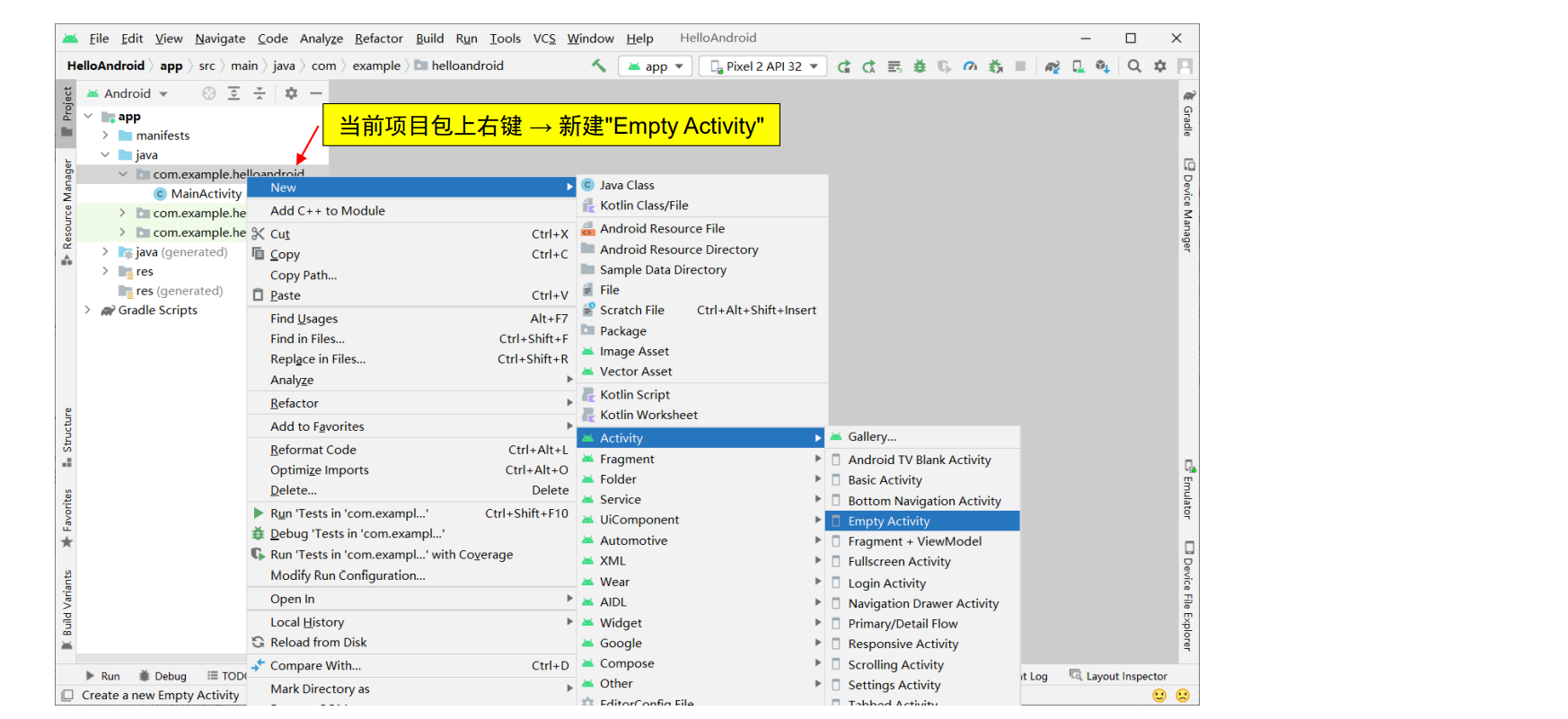The height and width of the screenshot is (719, 1568).
Task: Open IDE settings gear in toolbar
Action: pos(1160,66)
